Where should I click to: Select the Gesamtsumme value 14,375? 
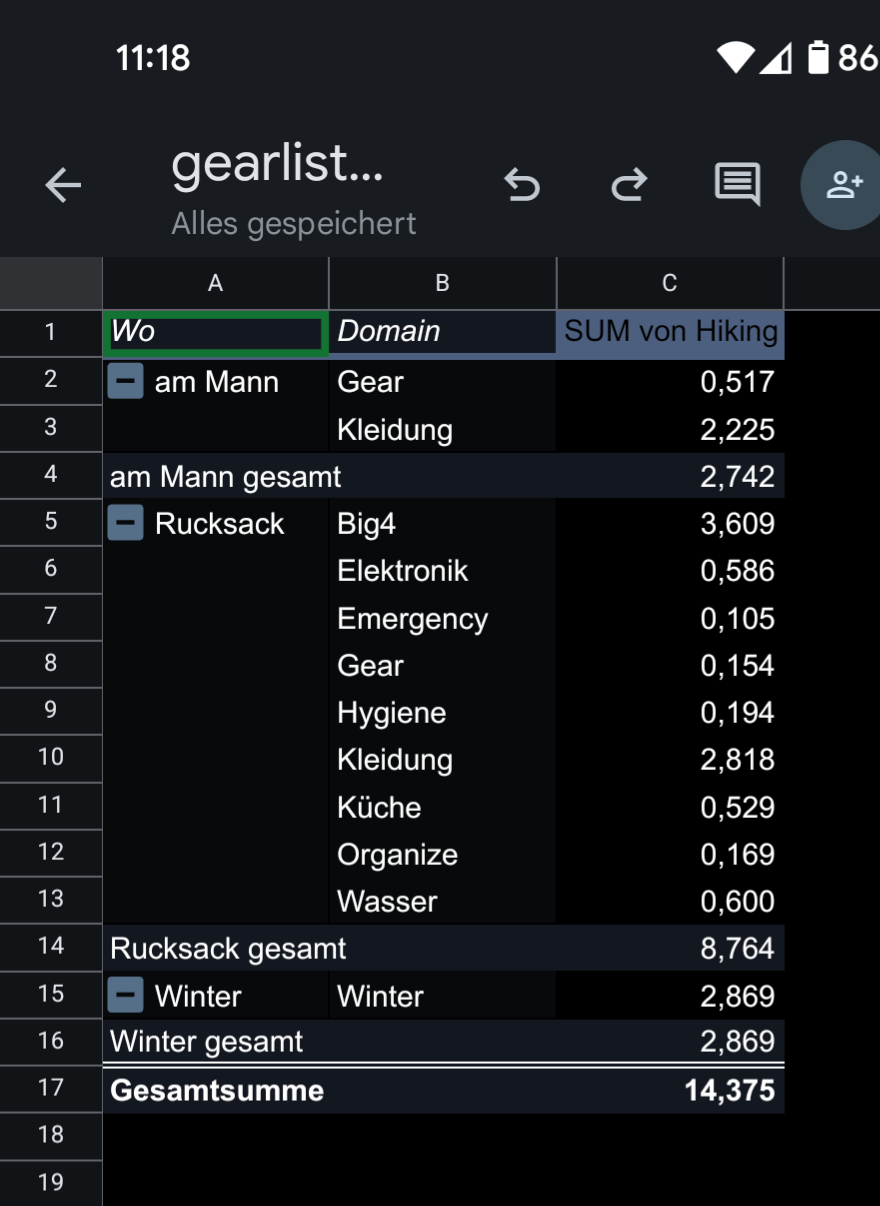(730, 1090)
